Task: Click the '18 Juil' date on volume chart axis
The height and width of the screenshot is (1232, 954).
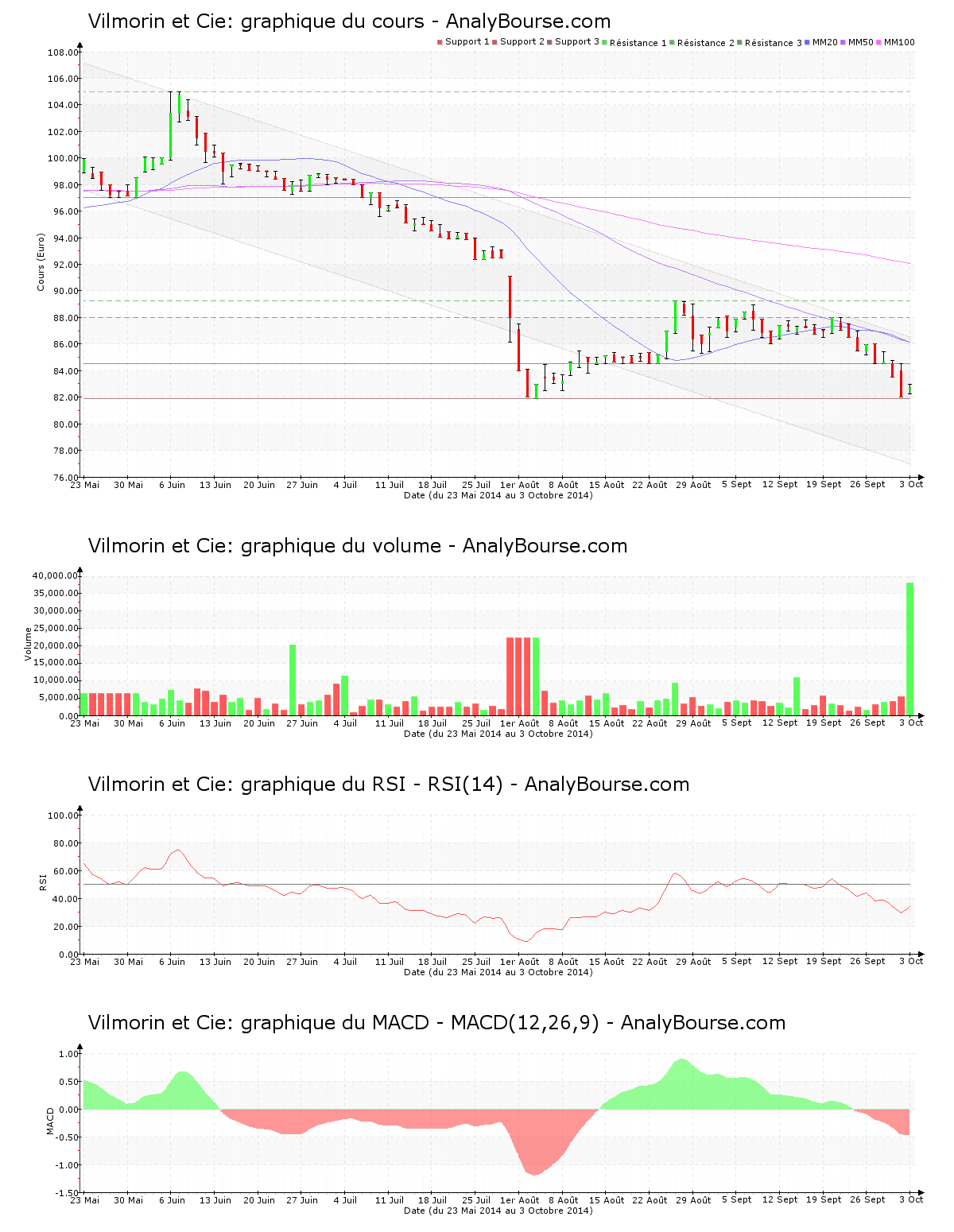Action: (x=432, y=723)
